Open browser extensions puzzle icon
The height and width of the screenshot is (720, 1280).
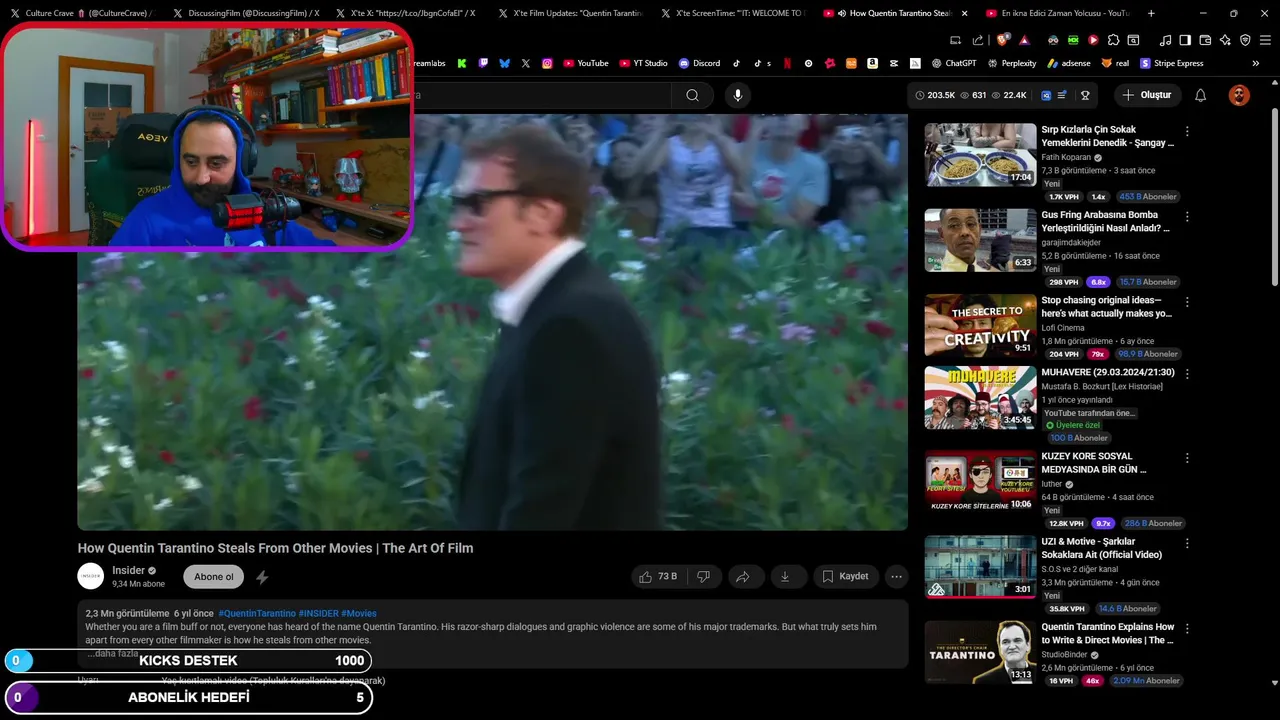coord(1113,40)
